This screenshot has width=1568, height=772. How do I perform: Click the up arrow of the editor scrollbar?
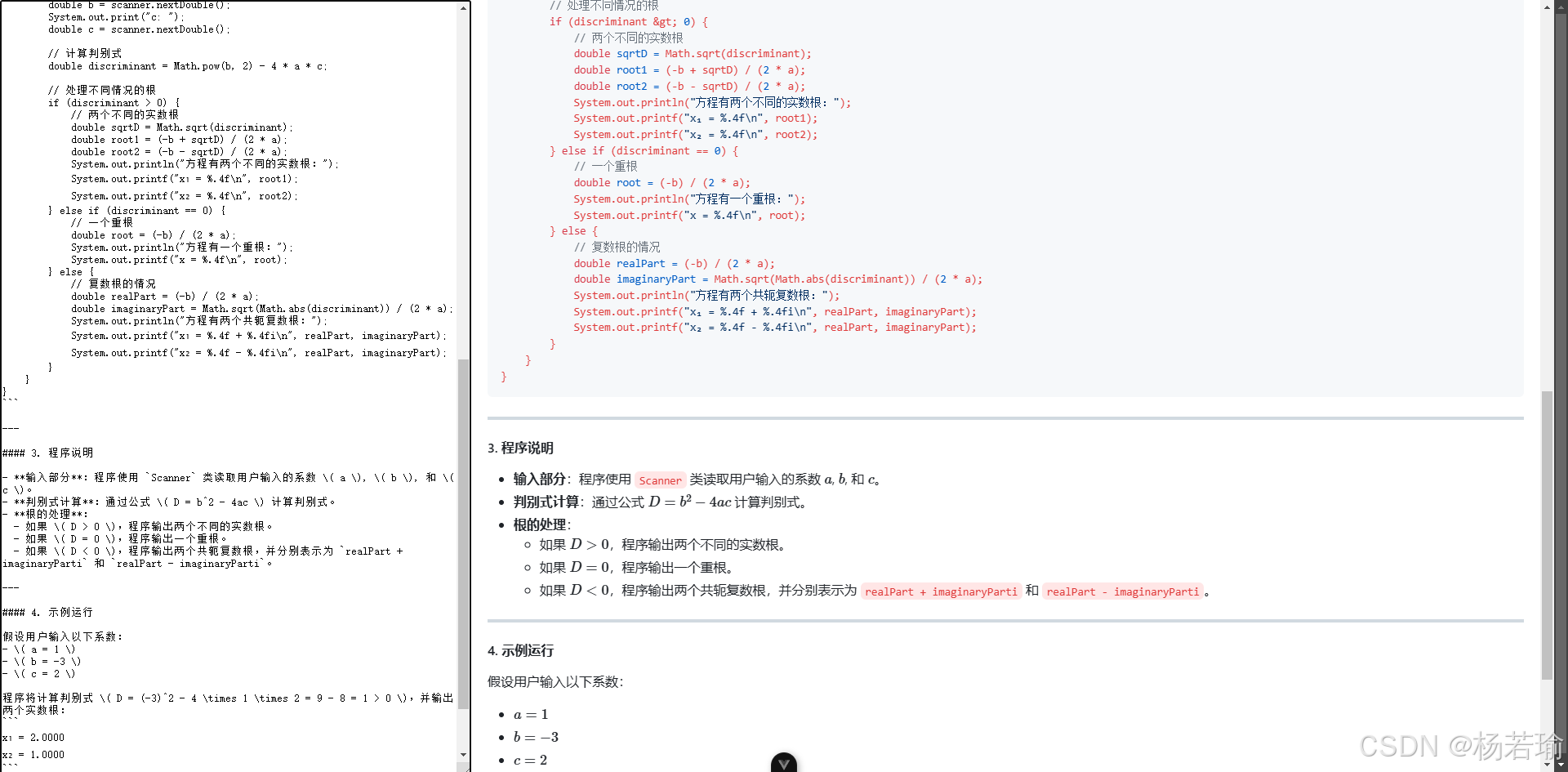click(464, 7)
